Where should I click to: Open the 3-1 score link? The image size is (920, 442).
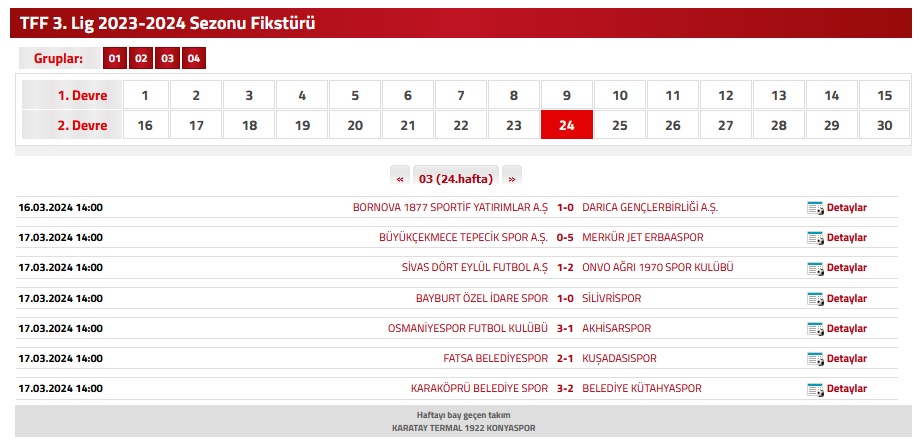(x=565, y=328)
